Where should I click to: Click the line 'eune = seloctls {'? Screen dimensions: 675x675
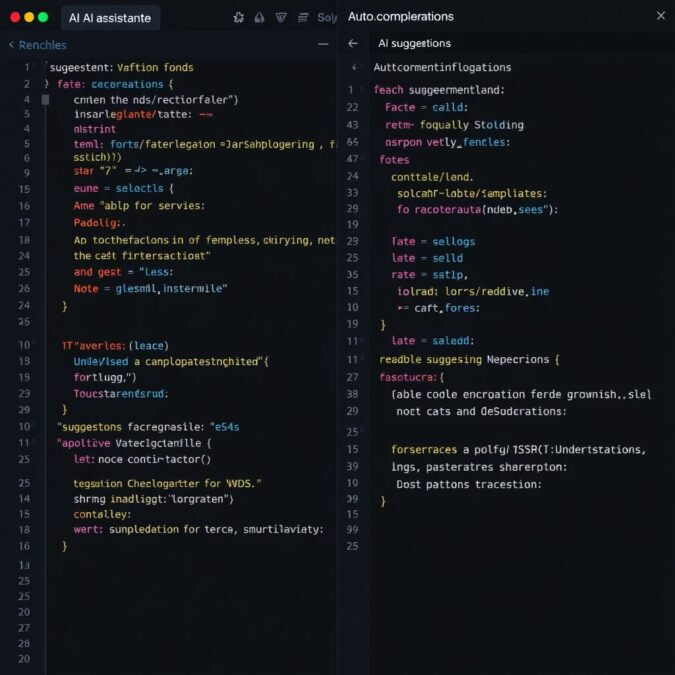(123, 188)
